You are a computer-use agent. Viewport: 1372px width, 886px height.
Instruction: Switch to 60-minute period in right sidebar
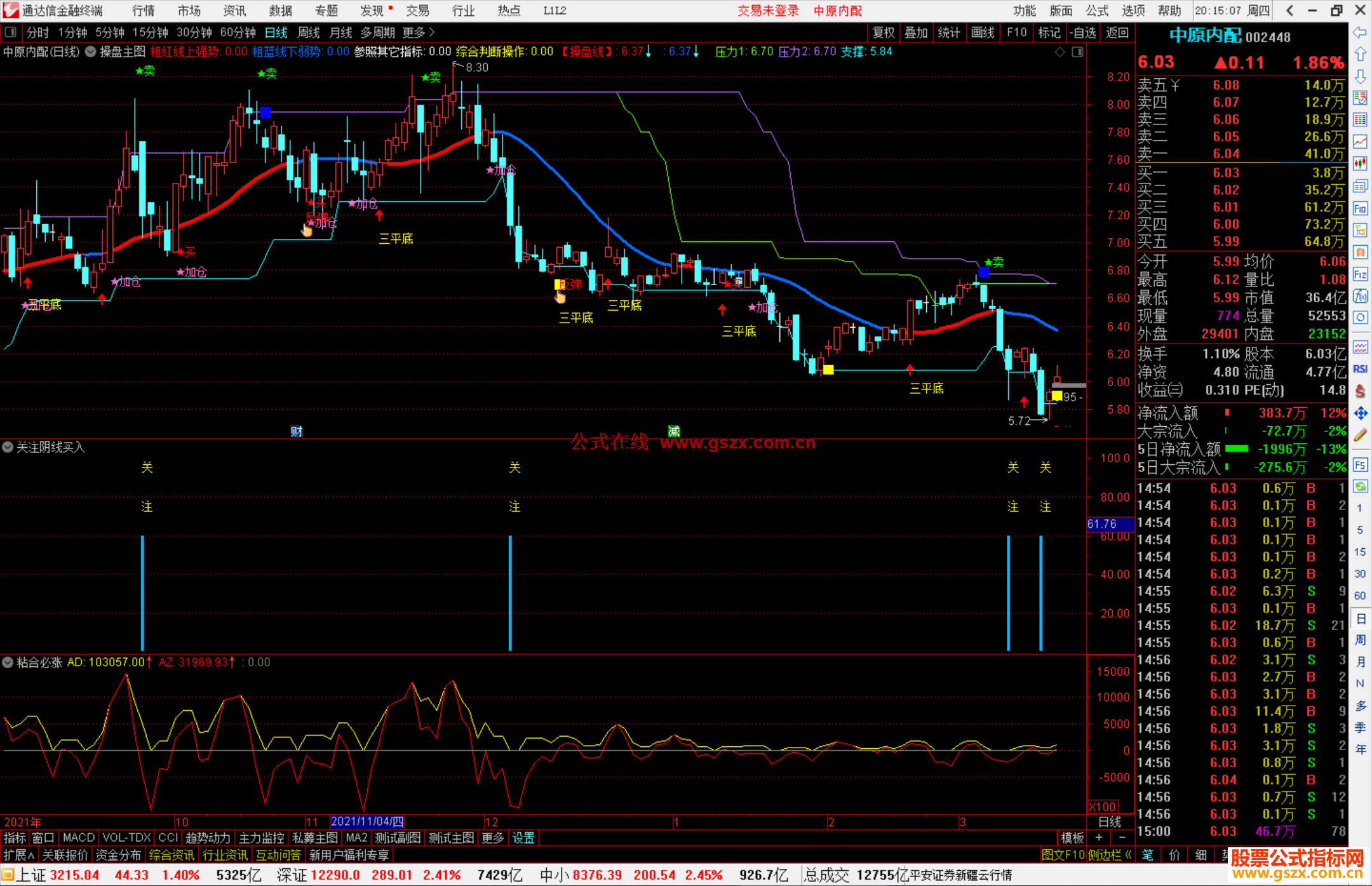tap(1359, 596)
